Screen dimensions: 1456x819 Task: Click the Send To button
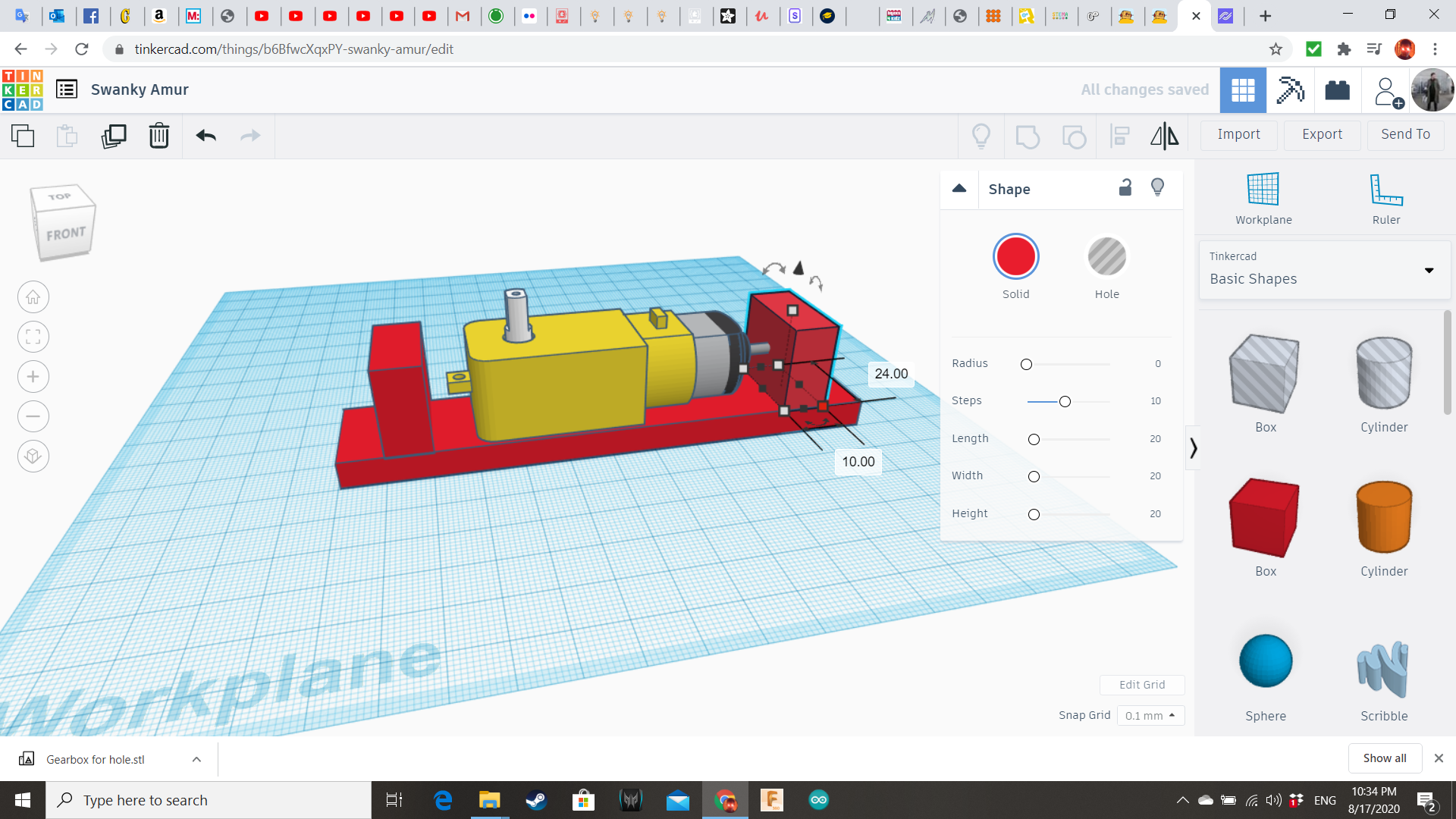(x=1405, y=134)
